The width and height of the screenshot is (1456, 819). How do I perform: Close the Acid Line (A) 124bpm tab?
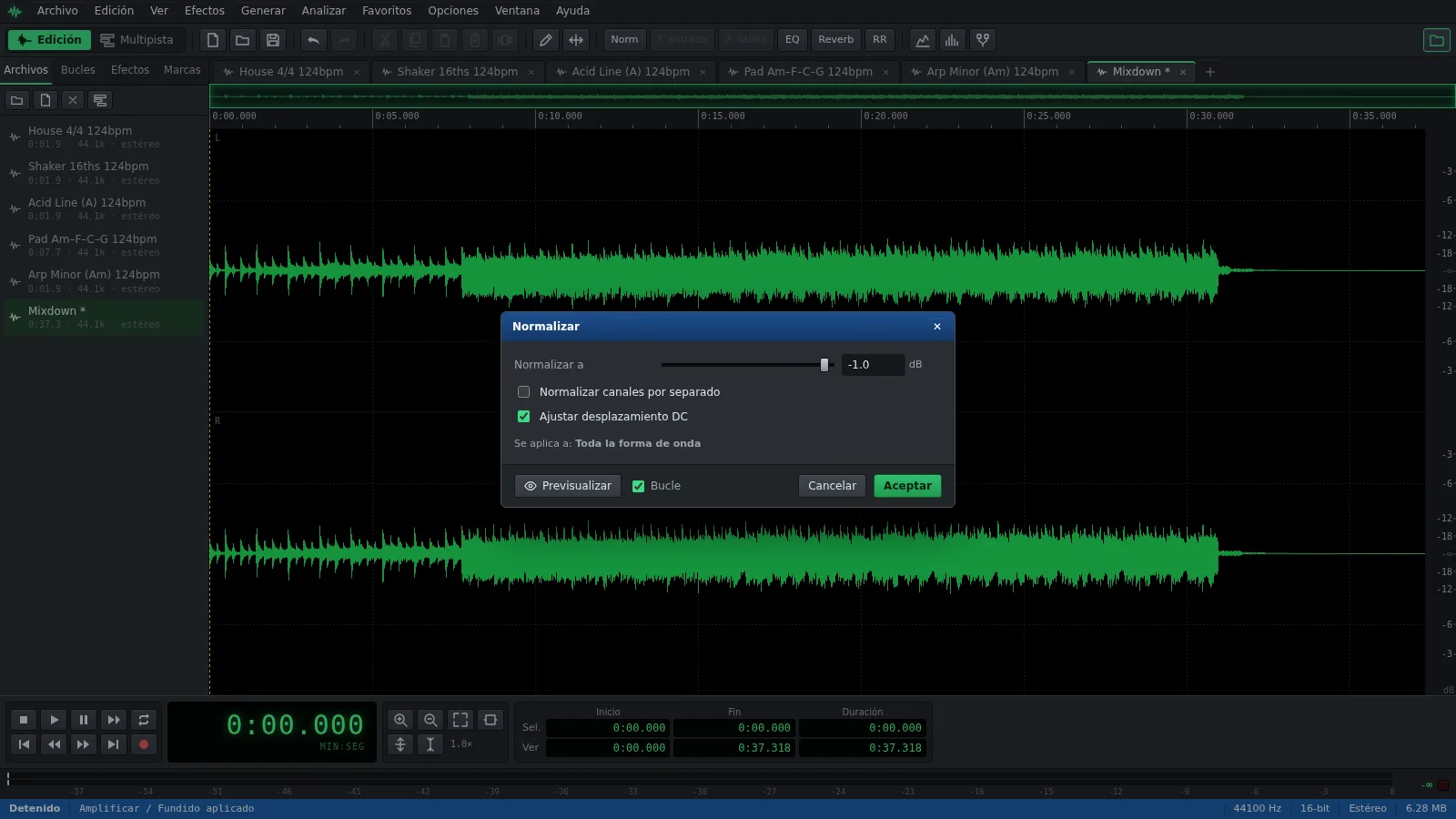pos(703,72)
